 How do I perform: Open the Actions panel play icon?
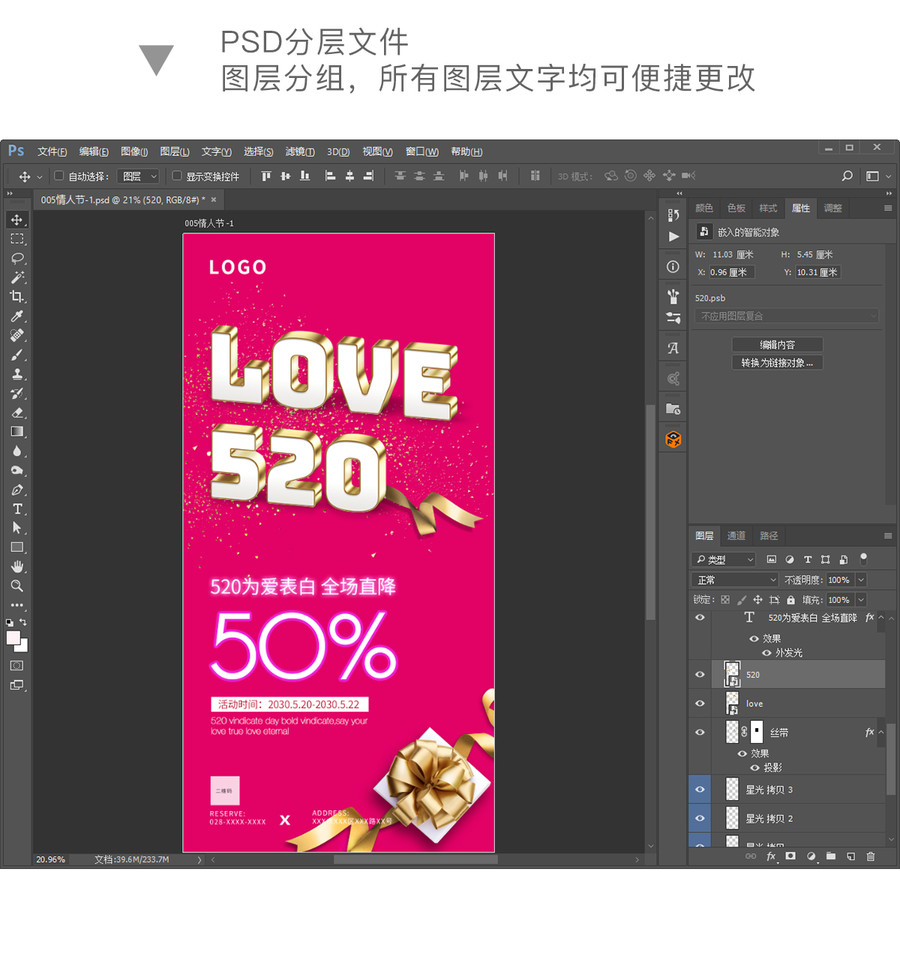click(x=673, y=237)
